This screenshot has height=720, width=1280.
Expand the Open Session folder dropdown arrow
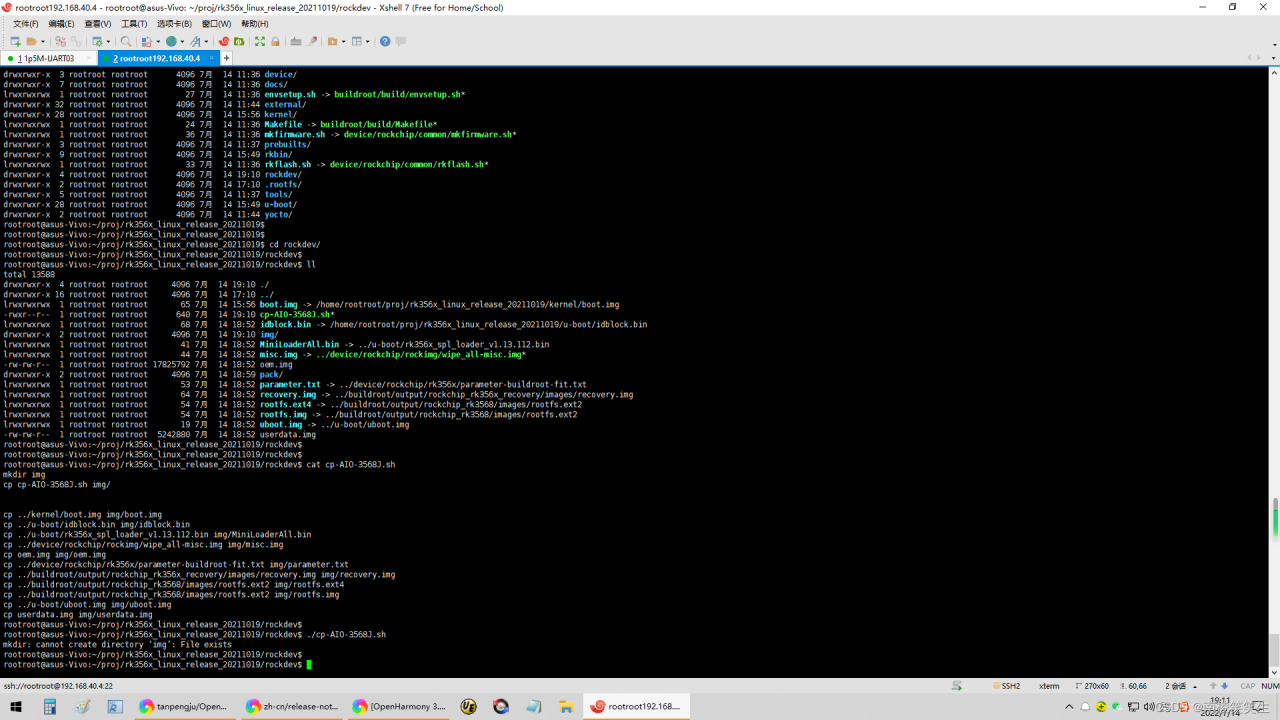click(43, 42)
